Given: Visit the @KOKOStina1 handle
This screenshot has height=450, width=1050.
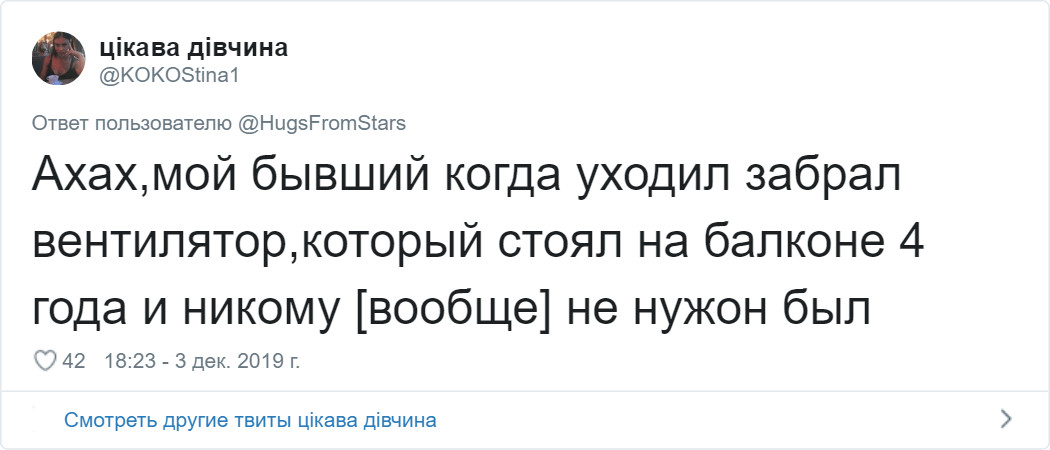Looking at the screenshot, I should (x=169, y=76).
